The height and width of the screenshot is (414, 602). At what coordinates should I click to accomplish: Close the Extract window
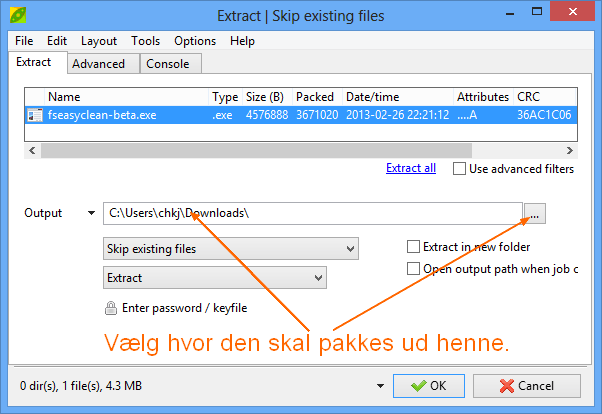pos(572,12)
